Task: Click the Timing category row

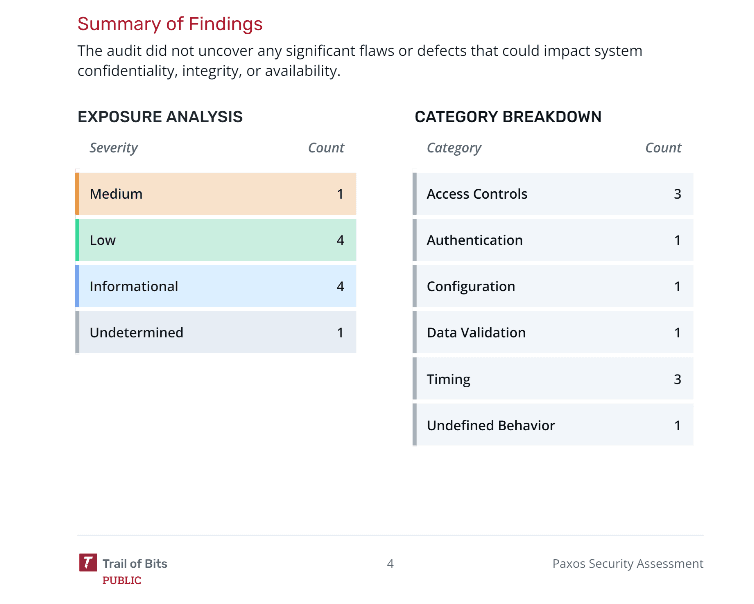Action: click(x=553, y=379)
